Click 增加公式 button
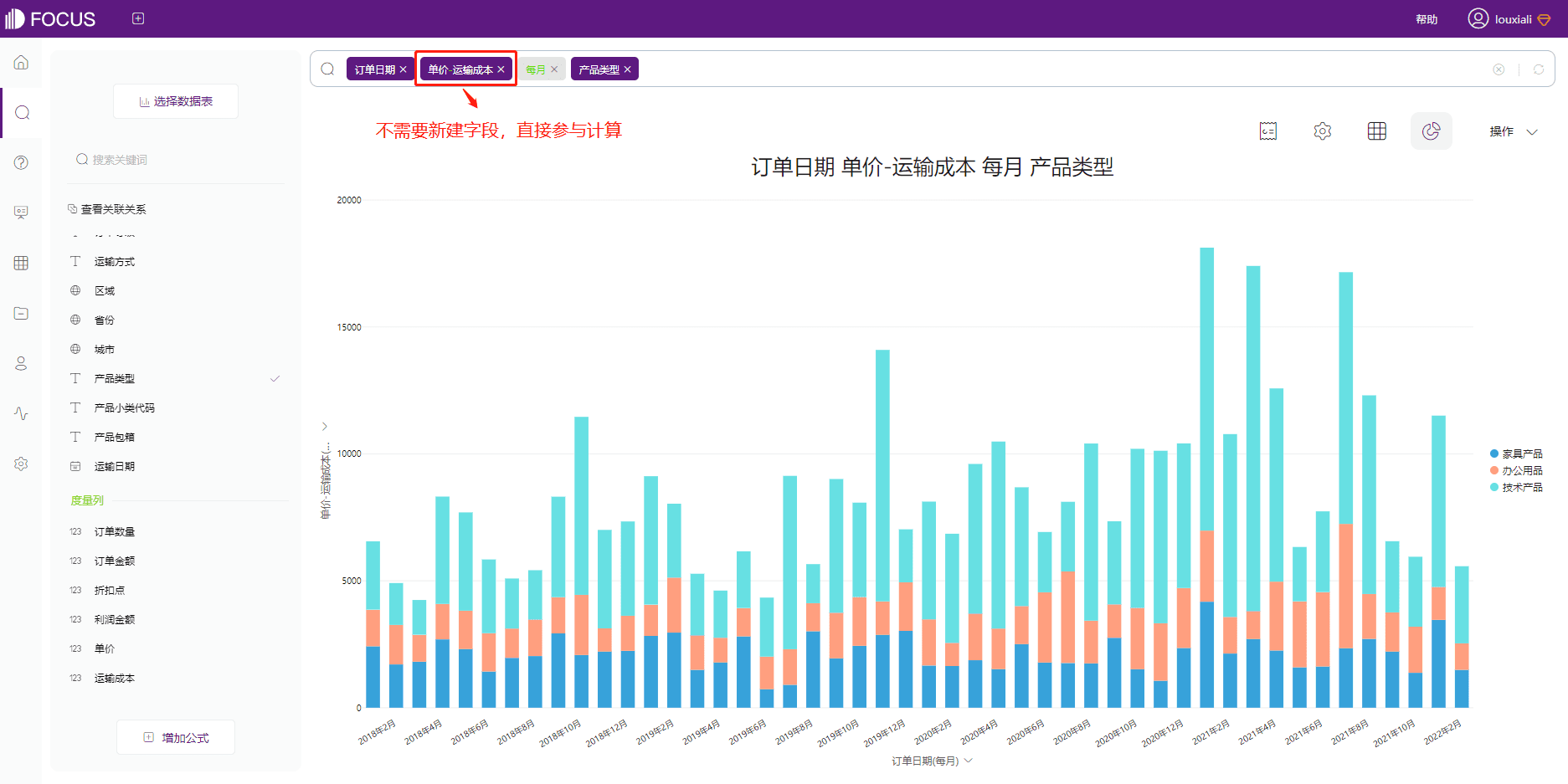Image resolution: width=1568 pixels, height=784 pixels. point(176,737)
